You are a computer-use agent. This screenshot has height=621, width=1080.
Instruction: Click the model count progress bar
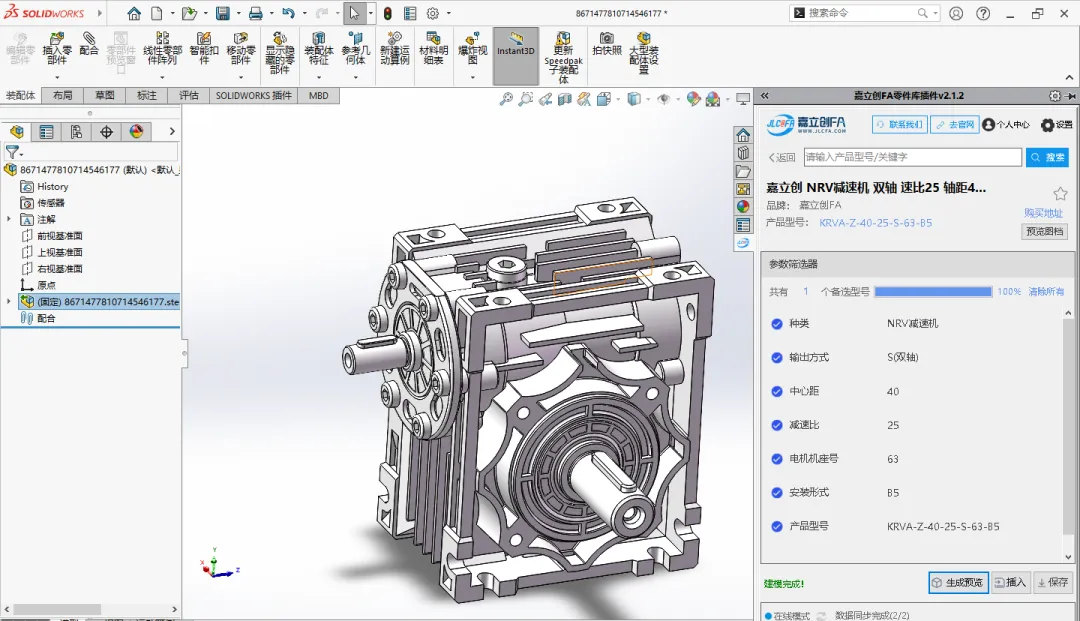(932, 292)
